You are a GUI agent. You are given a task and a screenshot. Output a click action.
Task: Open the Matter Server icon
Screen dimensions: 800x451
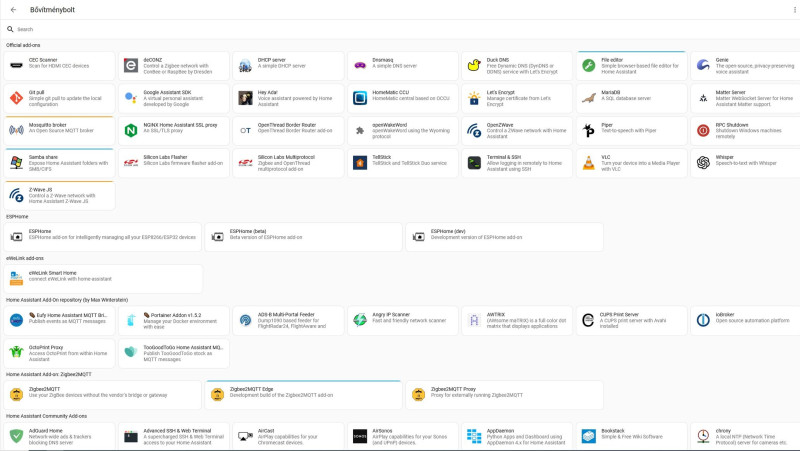tap(703, 98)
